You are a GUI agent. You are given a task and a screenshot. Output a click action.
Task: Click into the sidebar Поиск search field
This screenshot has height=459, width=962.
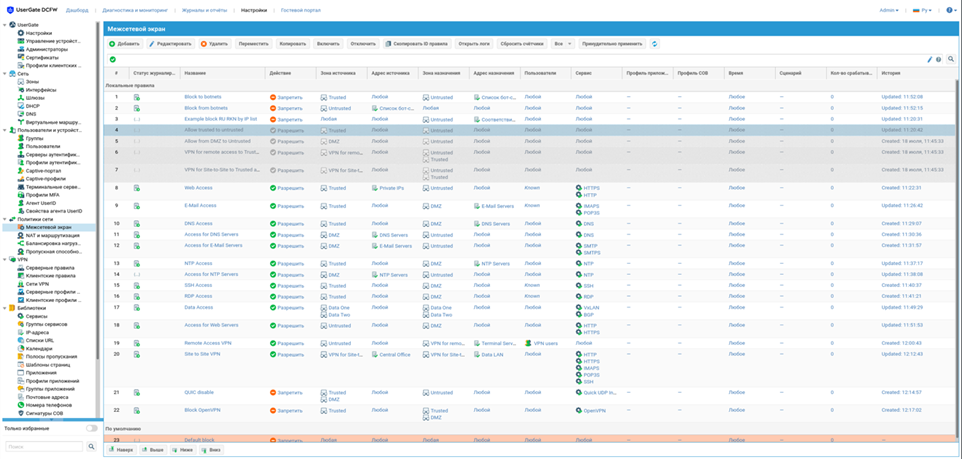(42, 447)
